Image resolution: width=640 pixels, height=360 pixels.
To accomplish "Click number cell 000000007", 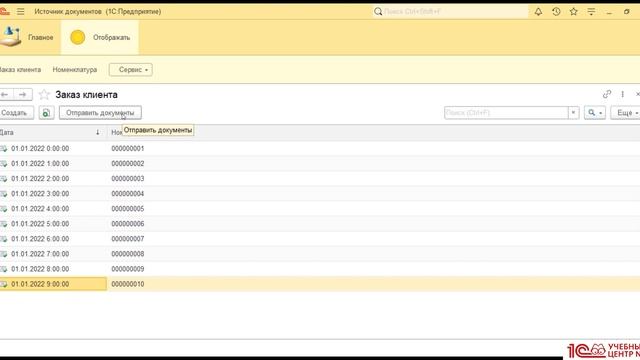I will [128, 239].
